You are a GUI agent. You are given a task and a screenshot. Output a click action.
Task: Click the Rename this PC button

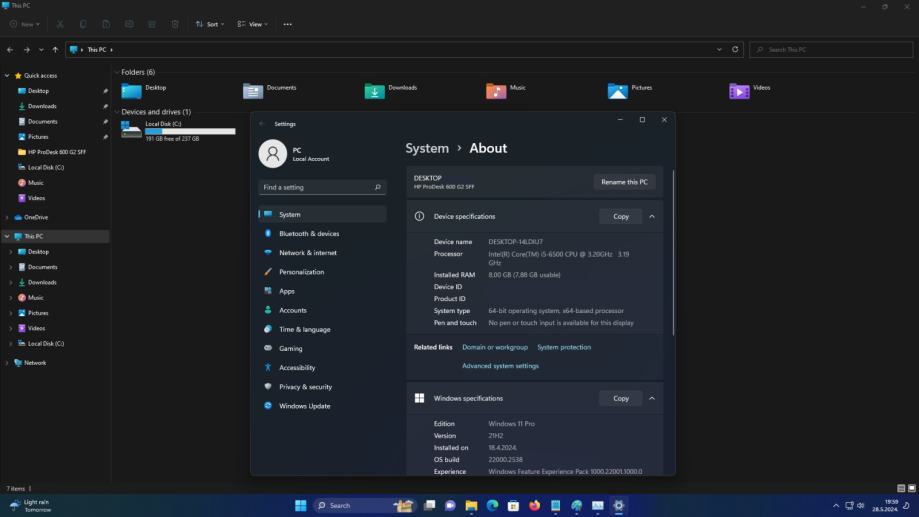624,182
